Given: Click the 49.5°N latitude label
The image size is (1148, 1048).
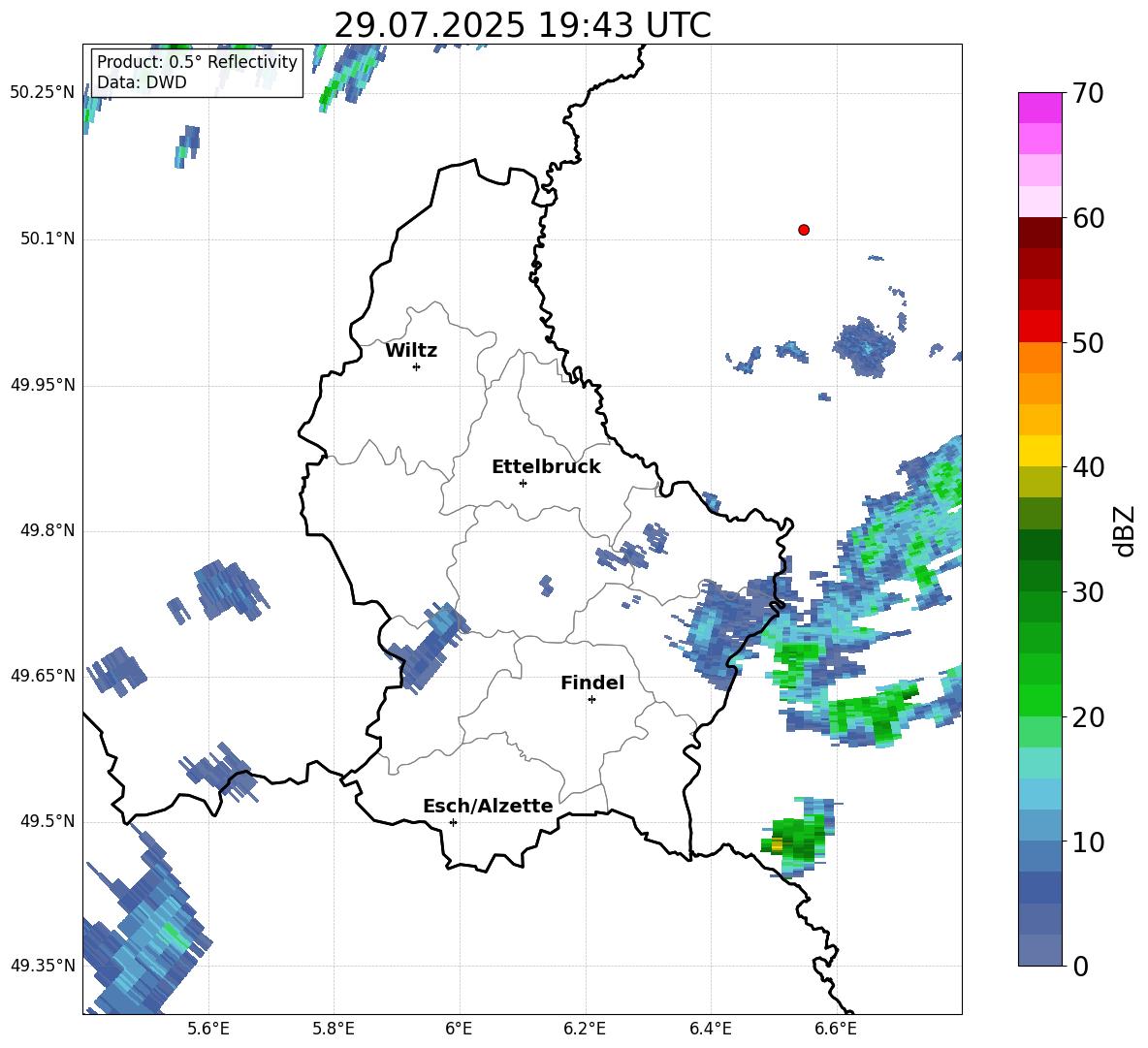Looking at the screenshot, I should 47,821.
